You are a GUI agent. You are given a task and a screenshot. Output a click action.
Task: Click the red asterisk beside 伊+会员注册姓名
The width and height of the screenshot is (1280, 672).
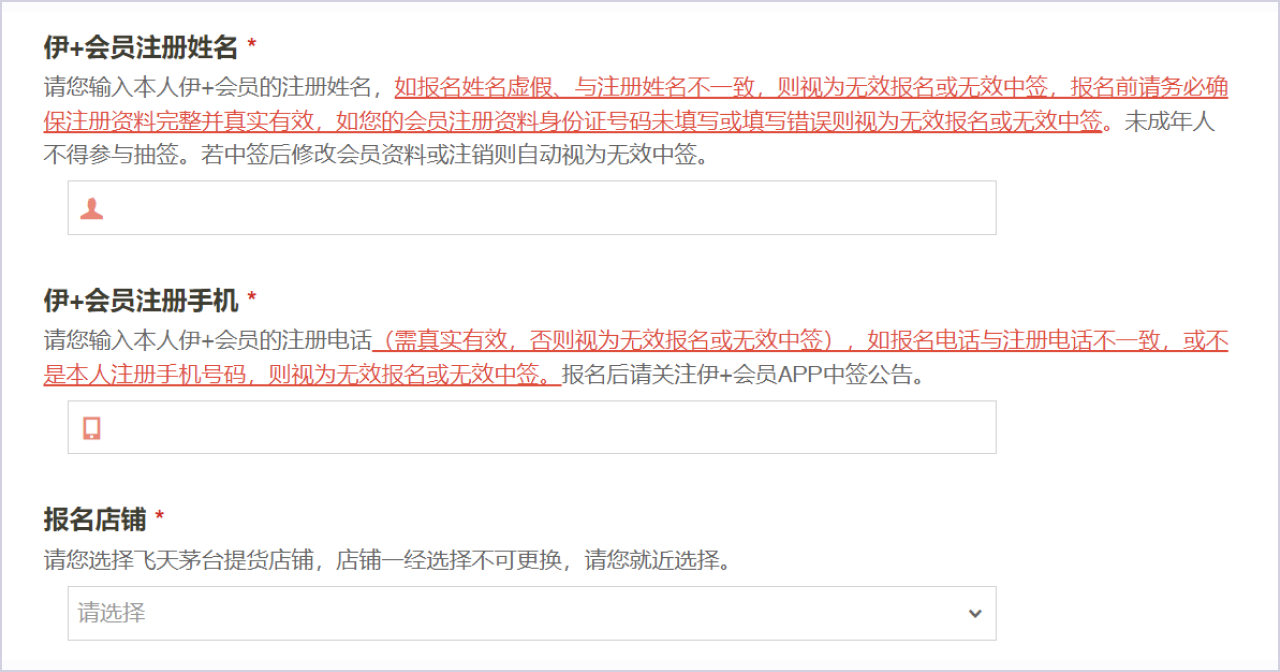click(x=252, y=47)
